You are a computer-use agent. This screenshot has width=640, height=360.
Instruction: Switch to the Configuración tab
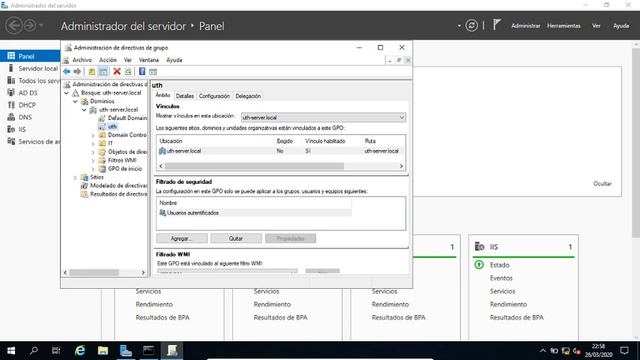[x=214, y=96]
